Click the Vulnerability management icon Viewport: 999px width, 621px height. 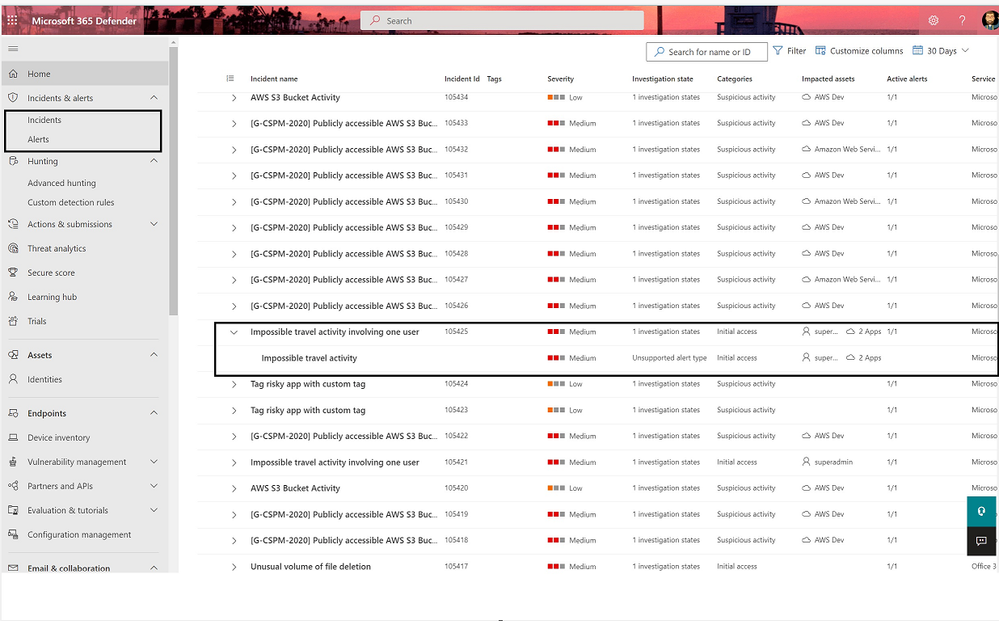point(13,462)
